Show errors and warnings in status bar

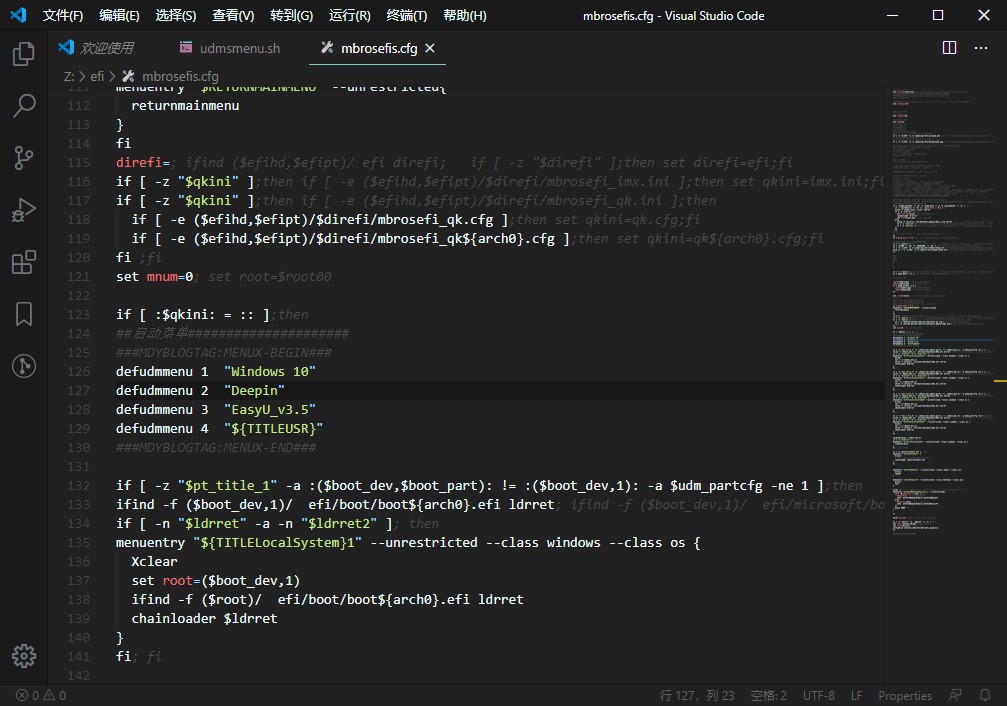(x=41, y=695)
